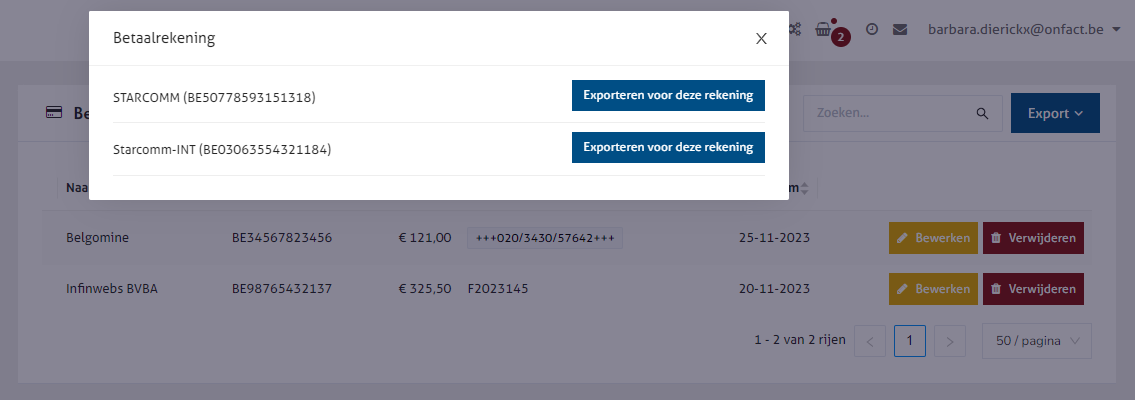
Task: Open the shopping basket icon
Action: [823, 30]
